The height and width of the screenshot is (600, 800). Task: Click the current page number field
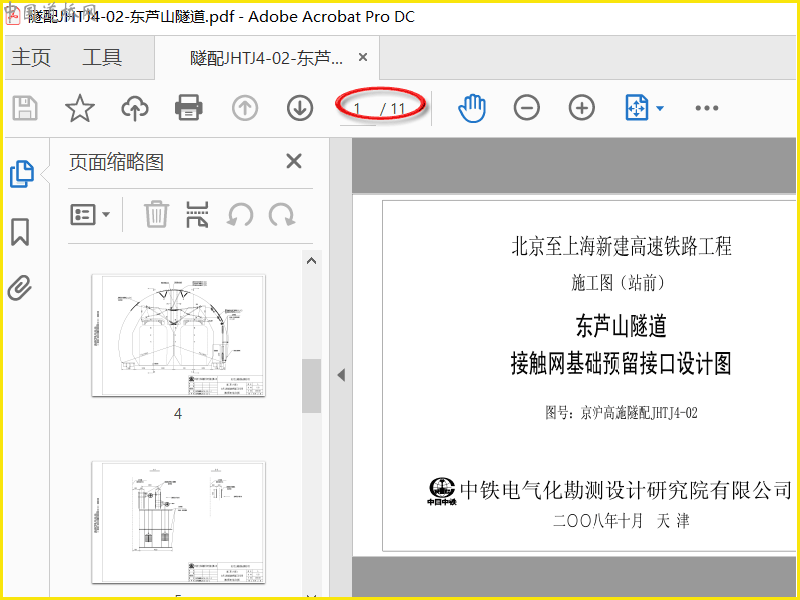click(358, 109)
